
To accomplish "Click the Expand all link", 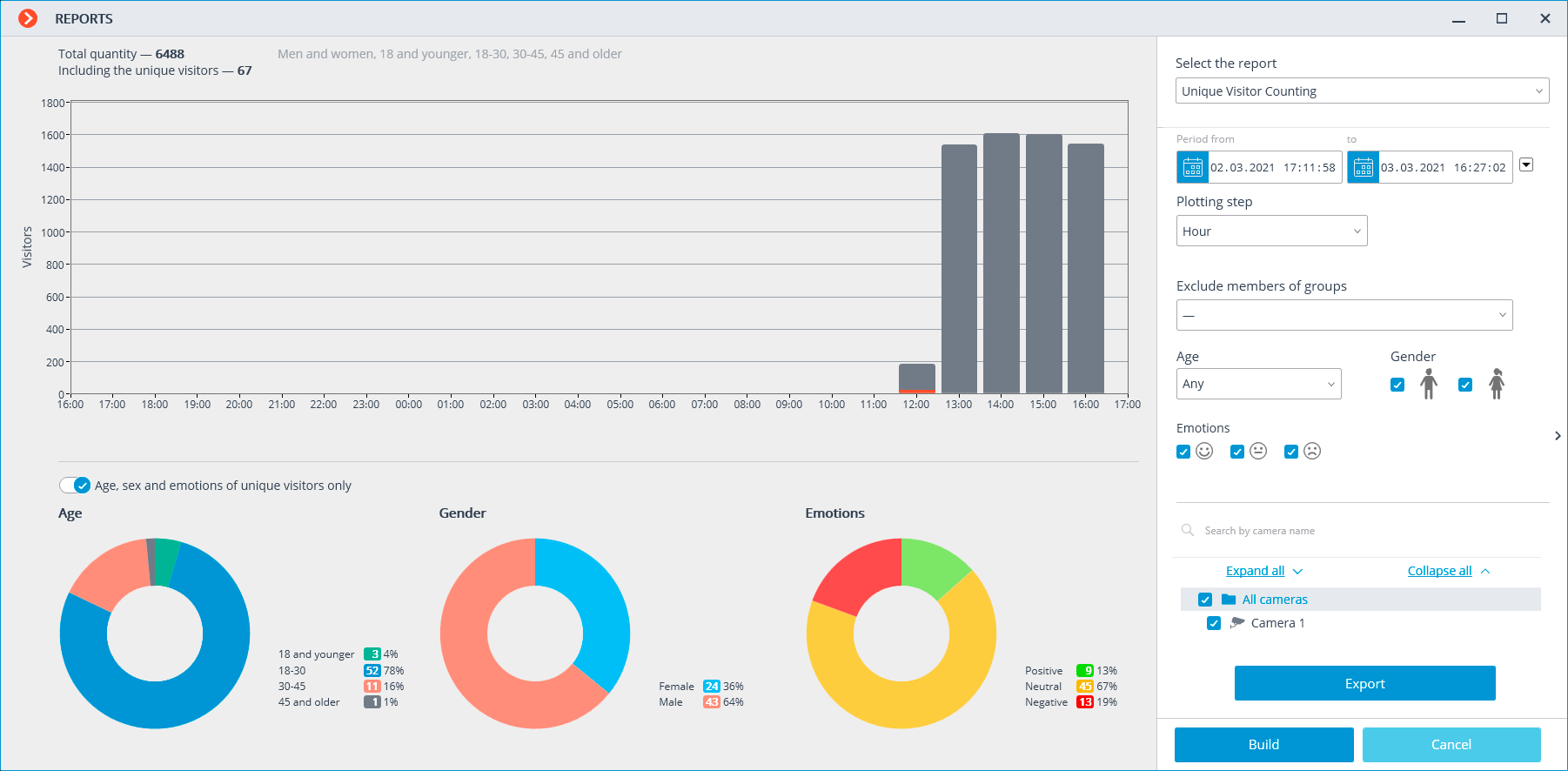I will coord(1255,571).
